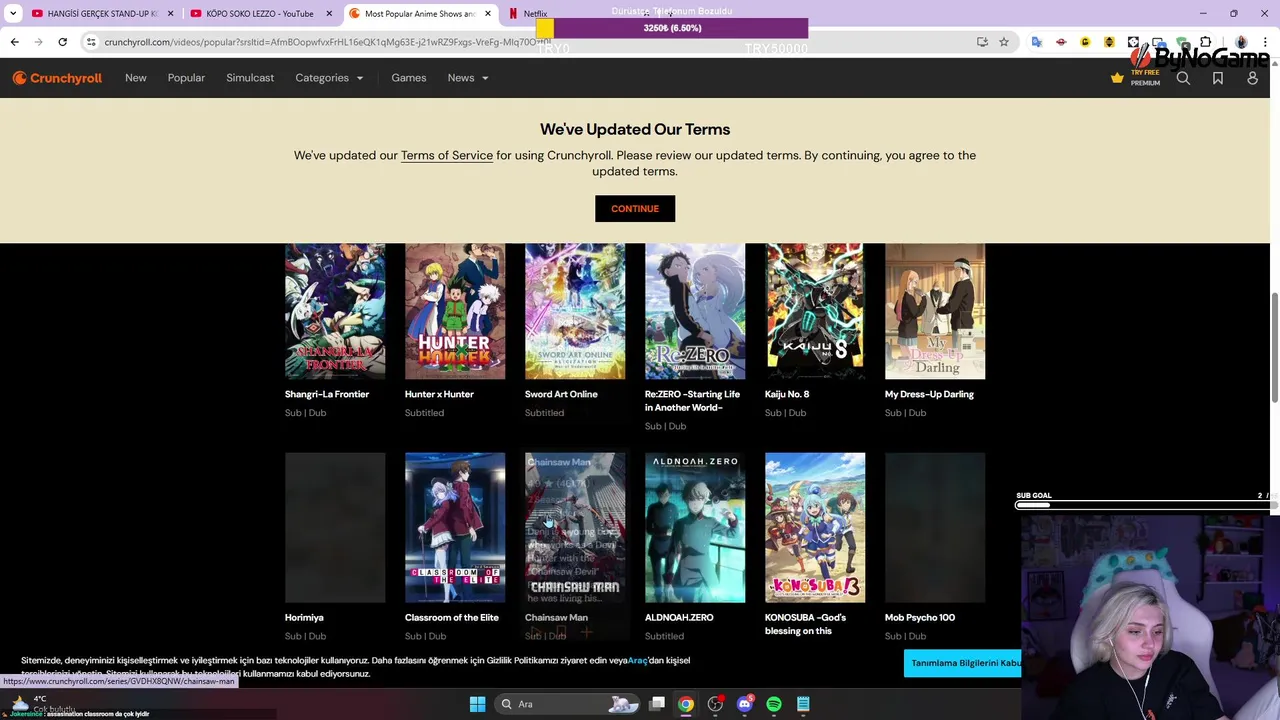Open Hunter x Hunter title link
Screen dimensions: 1280x720
coord(439,394)
